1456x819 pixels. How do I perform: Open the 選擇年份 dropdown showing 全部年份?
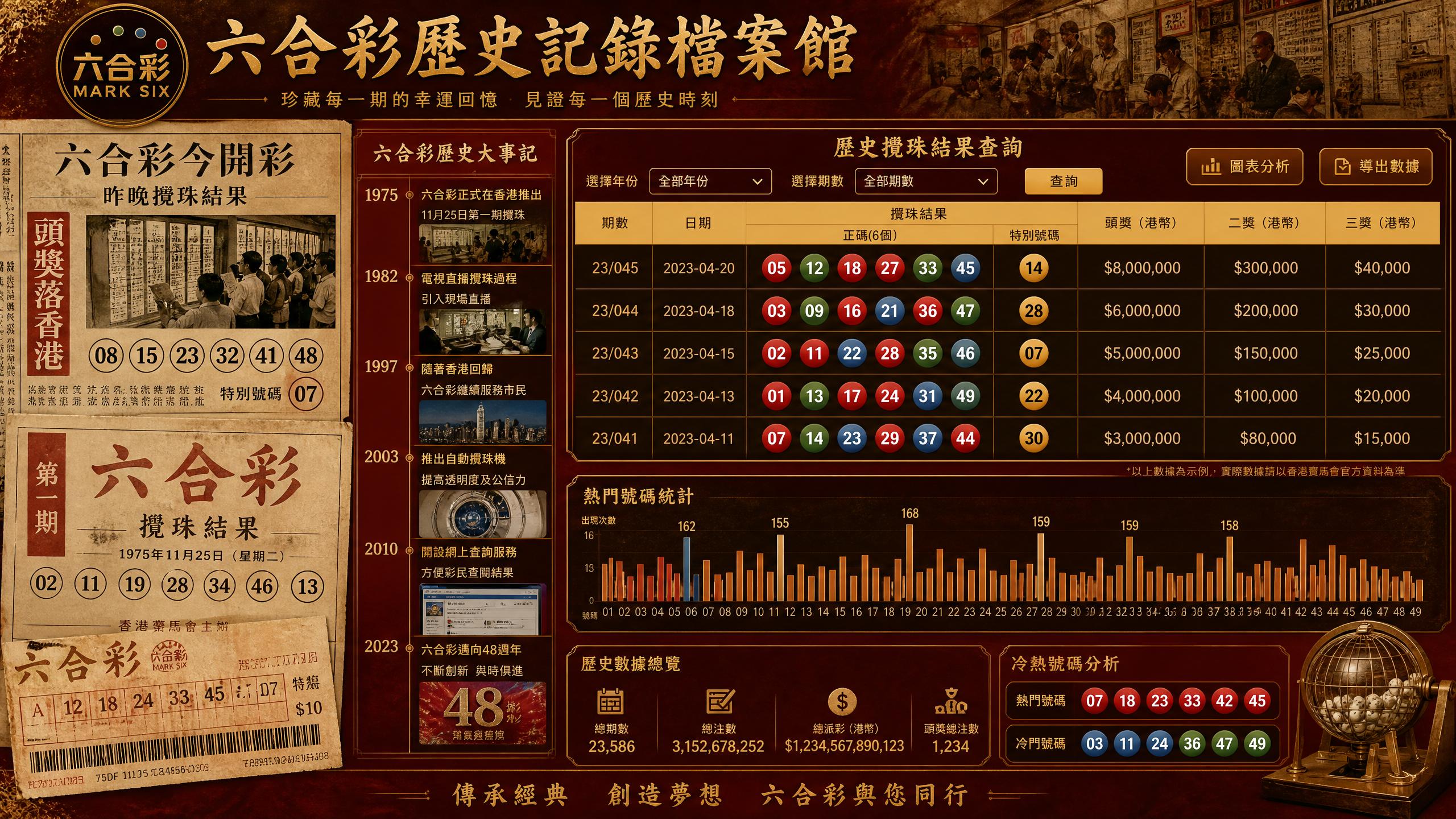pyautogui.click(x=710, y=181)
